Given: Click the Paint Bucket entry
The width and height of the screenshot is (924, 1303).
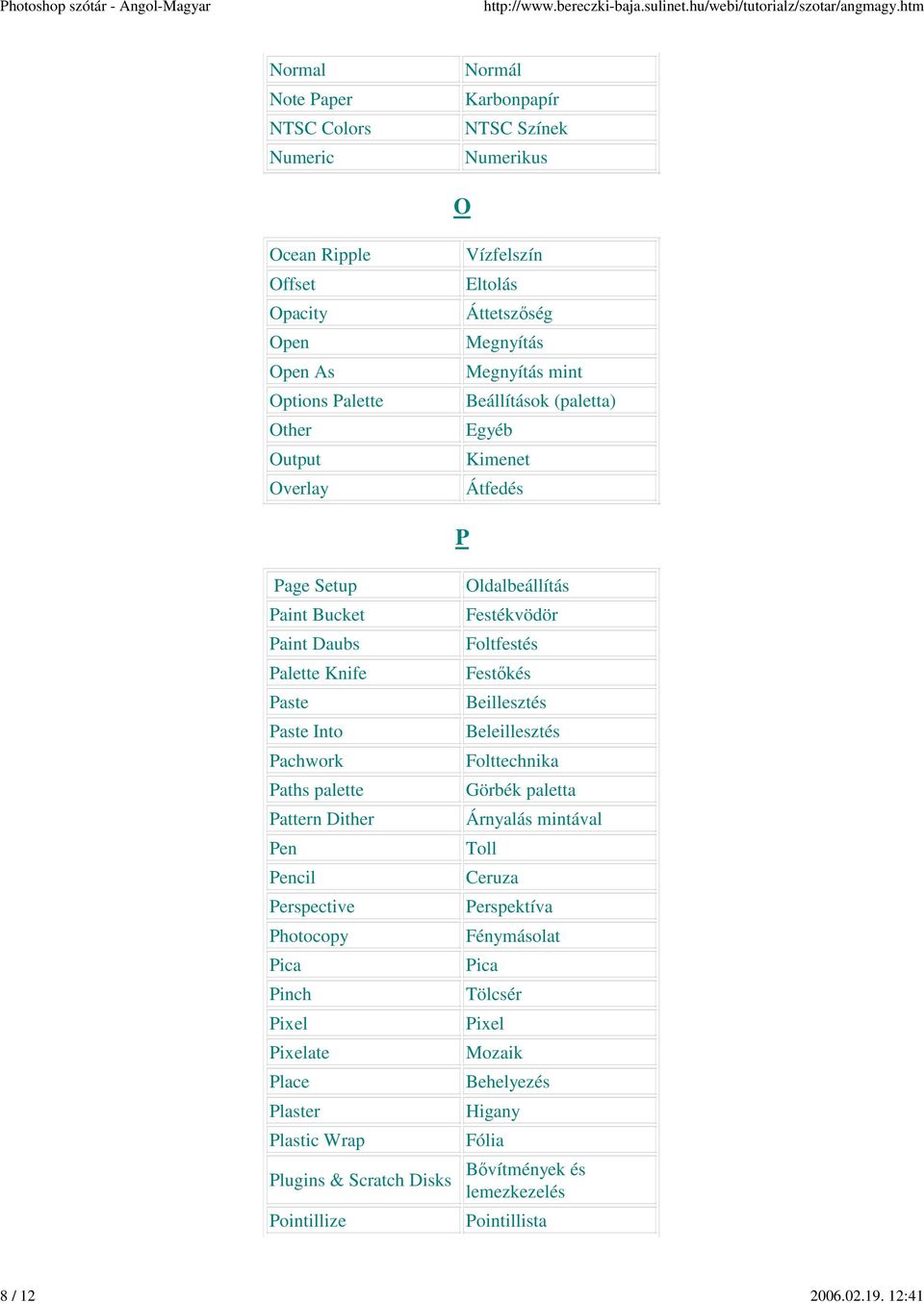Looking at the screenshot, I should pyautogui.click(x=317, y=615).
